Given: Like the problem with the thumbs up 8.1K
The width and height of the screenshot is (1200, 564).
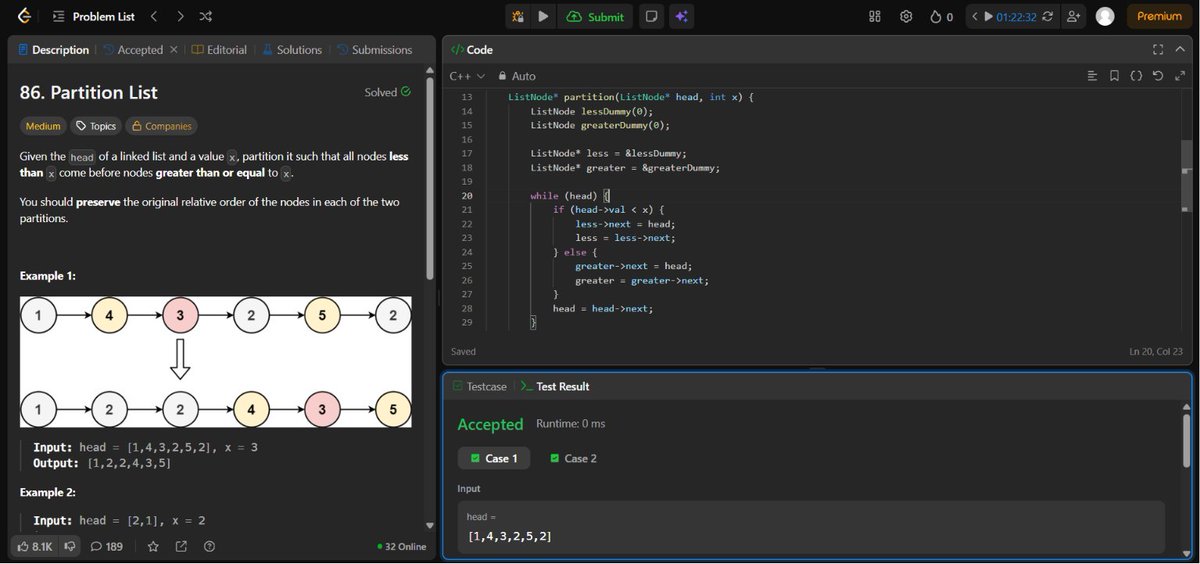Looking at the screenshot, I should click(35, 547).
